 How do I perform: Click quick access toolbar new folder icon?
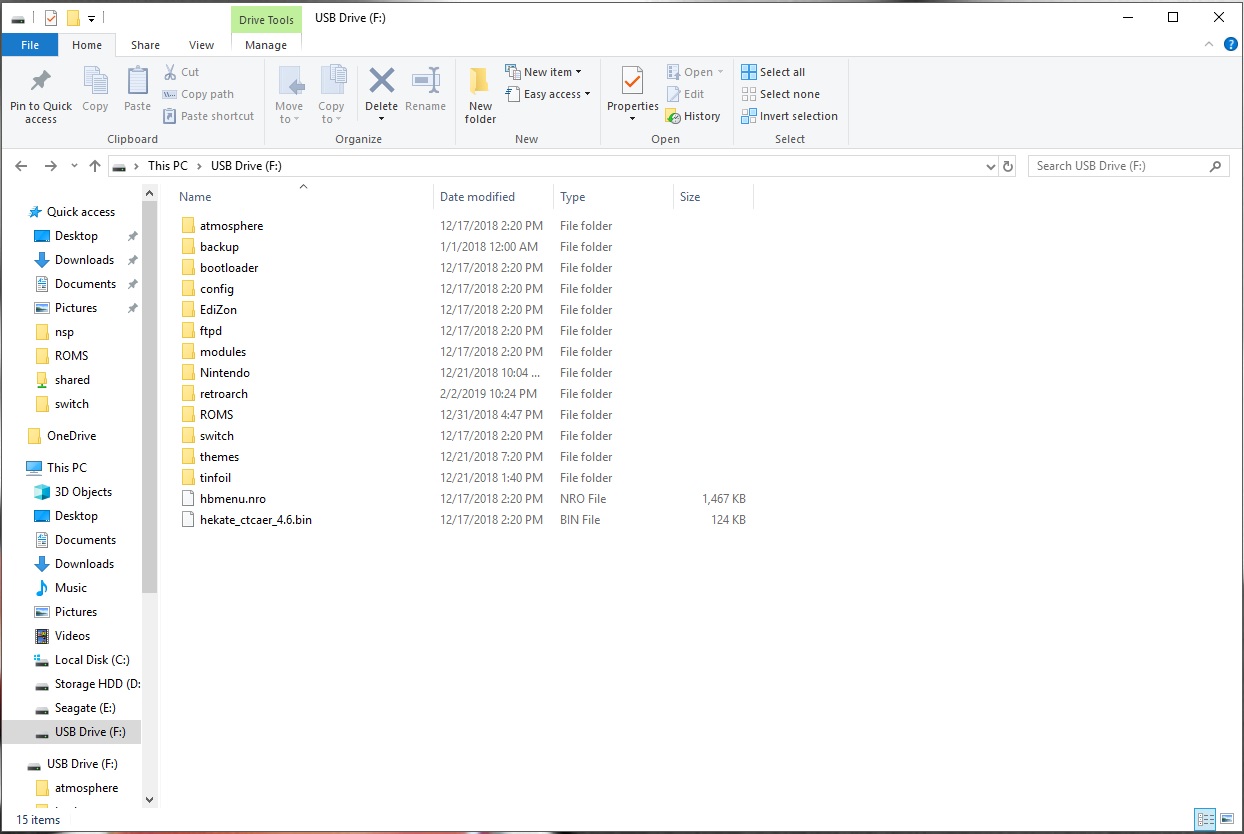tap(72, 18)
